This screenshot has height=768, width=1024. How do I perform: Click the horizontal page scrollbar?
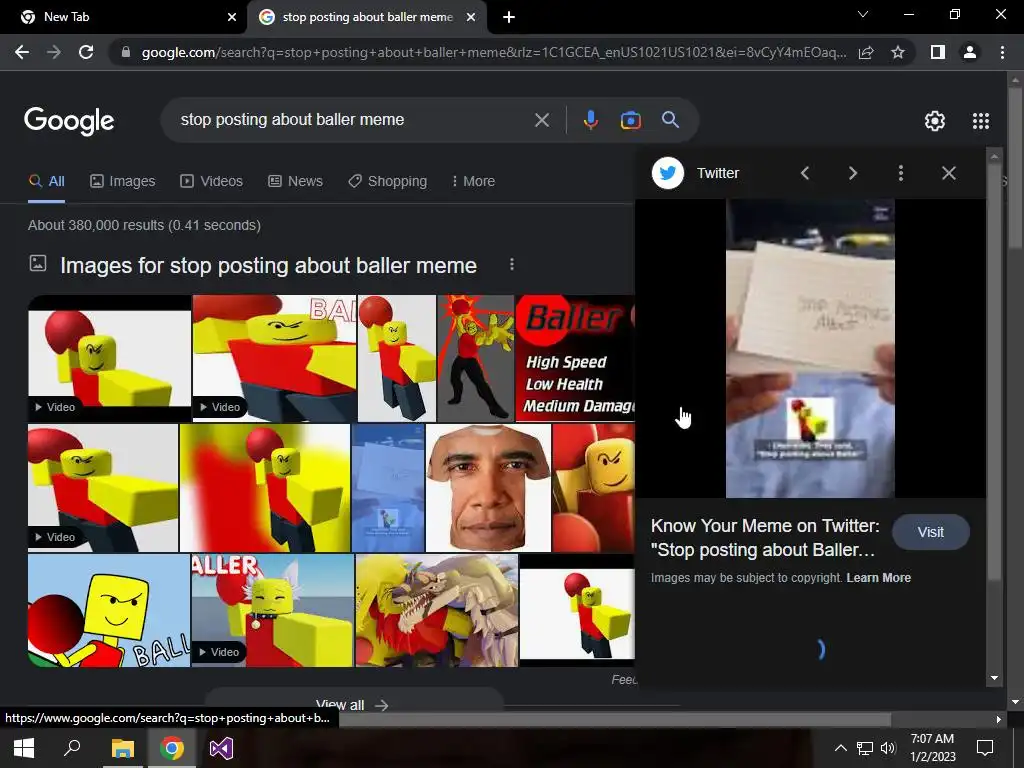(x=614, y=719)
